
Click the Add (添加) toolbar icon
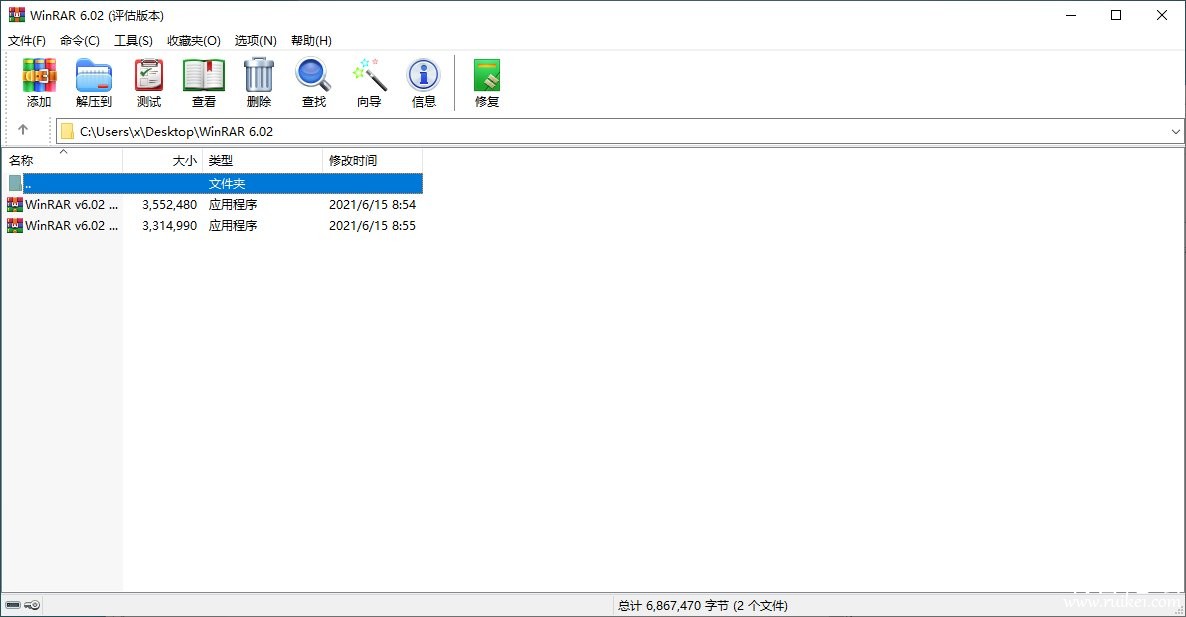click(39, 82)
